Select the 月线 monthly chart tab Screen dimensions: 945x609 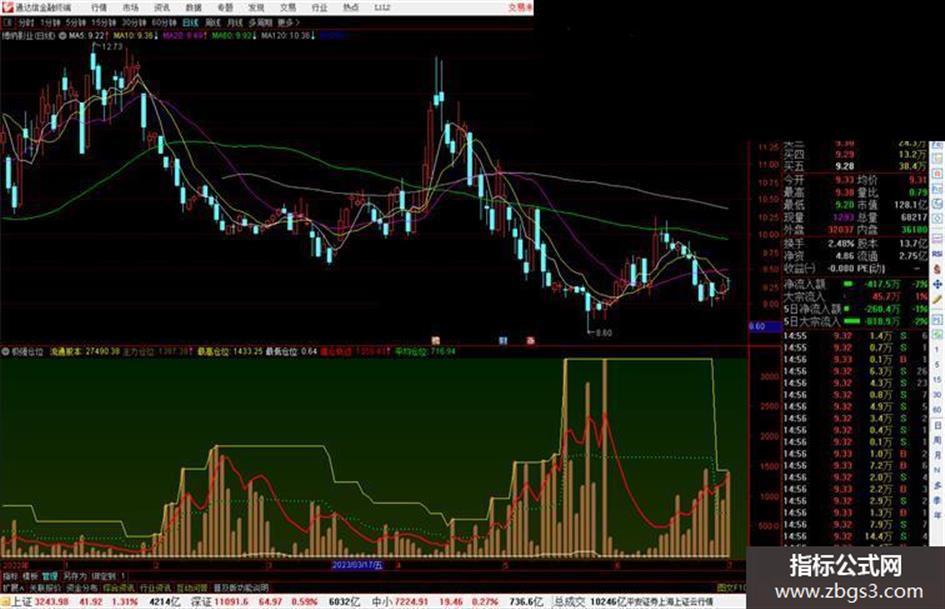pos(234,22)
